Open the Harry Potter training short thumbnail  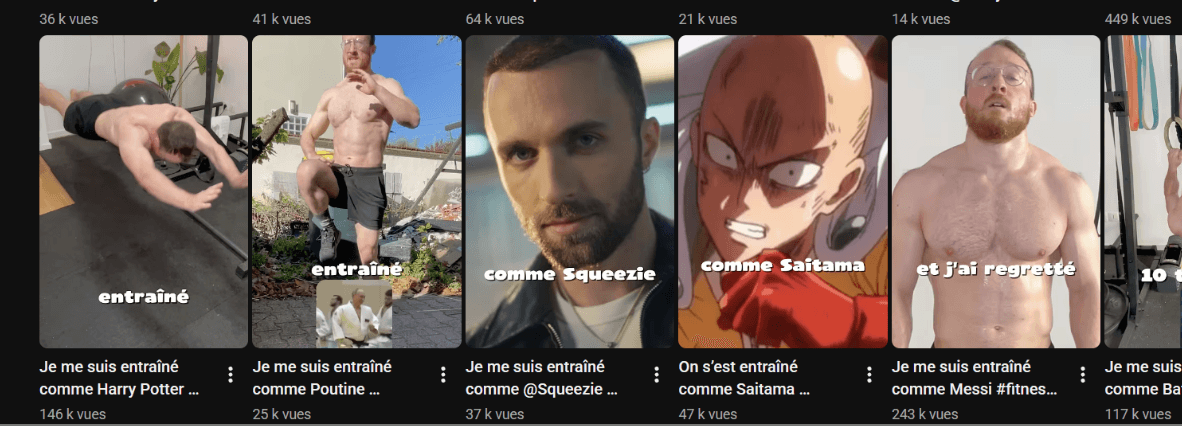pos(143,192)
